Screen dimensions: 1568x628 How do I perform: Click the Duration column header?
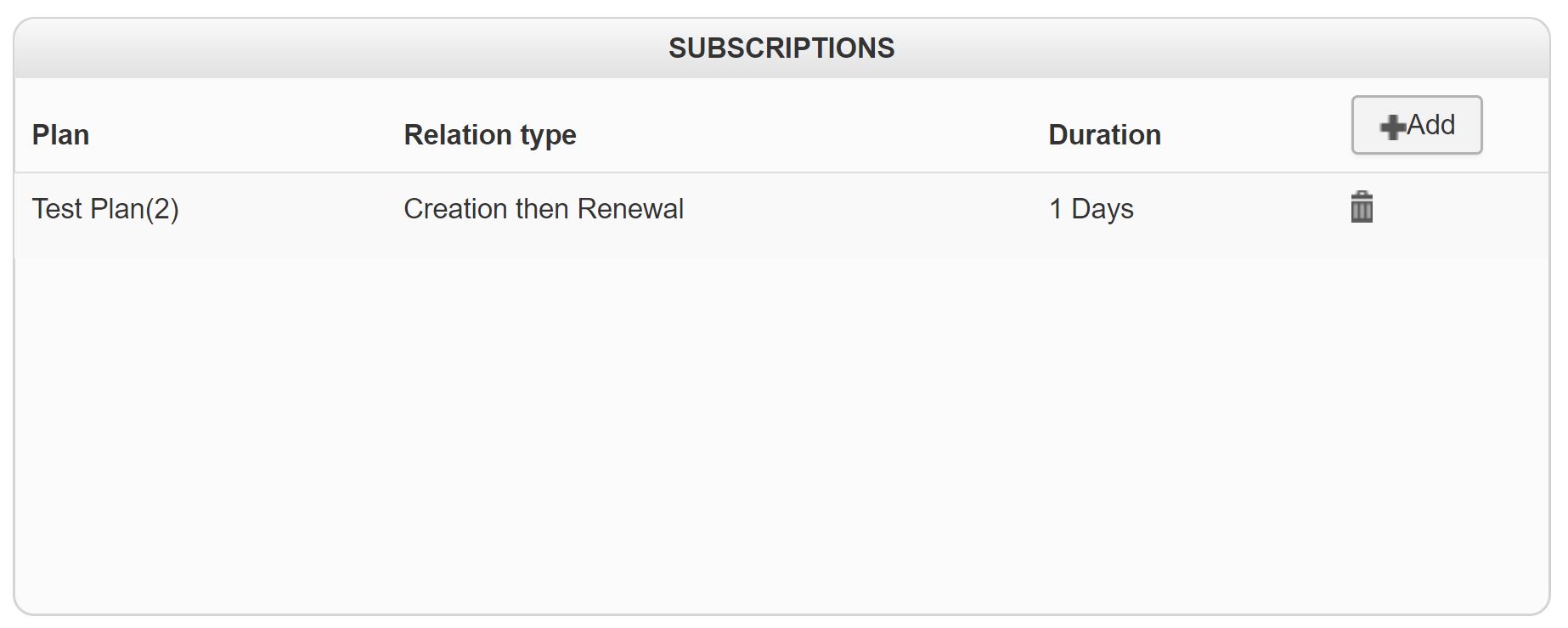pos(1104,134)
